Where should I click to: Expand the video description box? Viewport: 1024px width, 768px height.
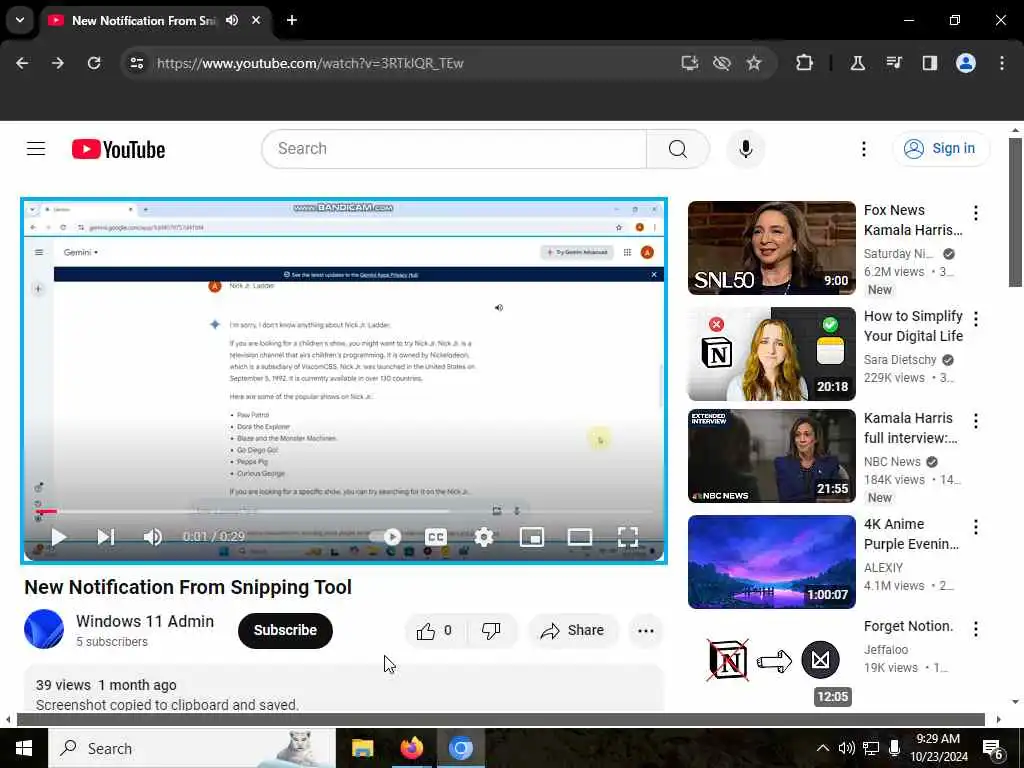tap(344, 690)
